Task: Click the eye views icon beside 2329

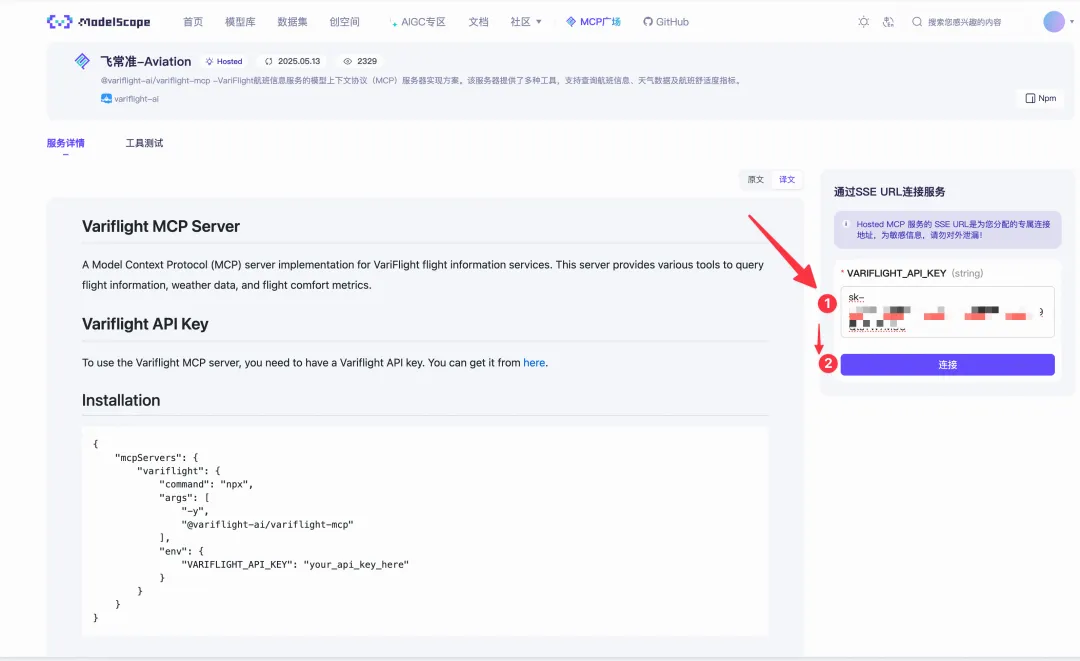Action: pyautogui.click(x=348, y=61)
